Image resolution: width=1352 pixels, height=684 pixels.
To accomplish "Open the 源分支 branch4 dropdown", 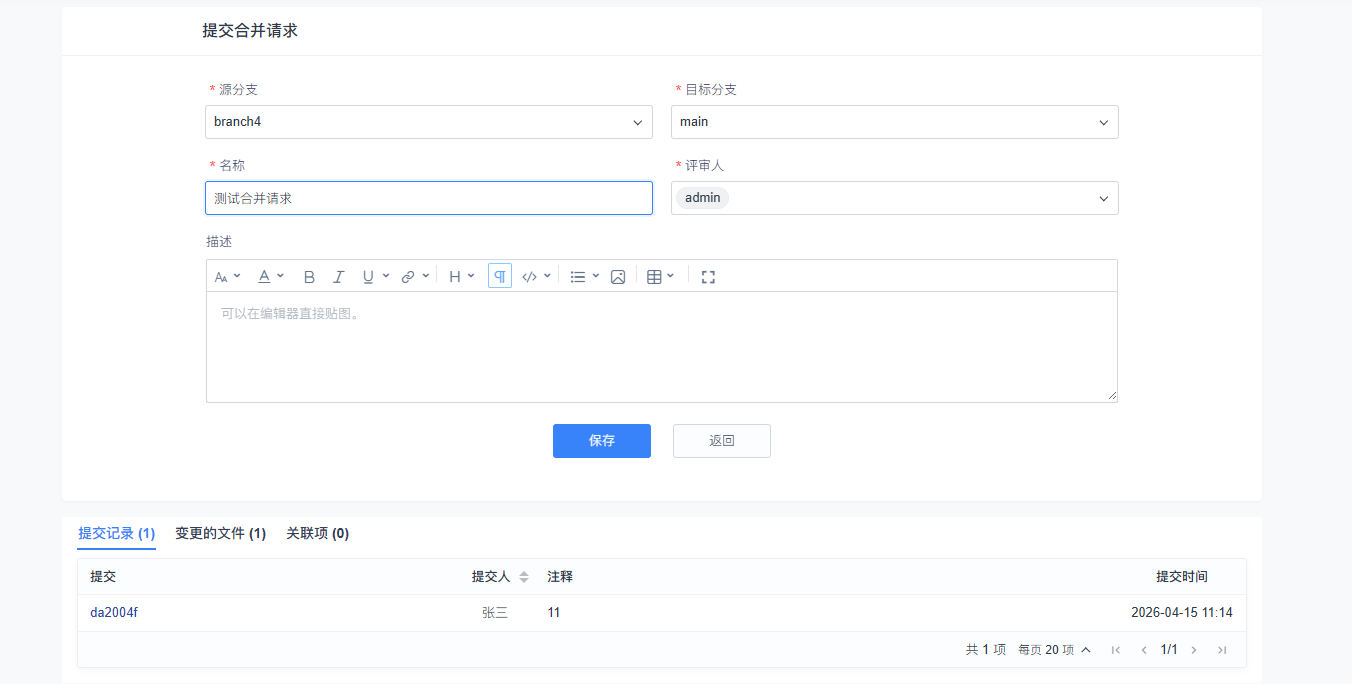I will click(428, 122).
